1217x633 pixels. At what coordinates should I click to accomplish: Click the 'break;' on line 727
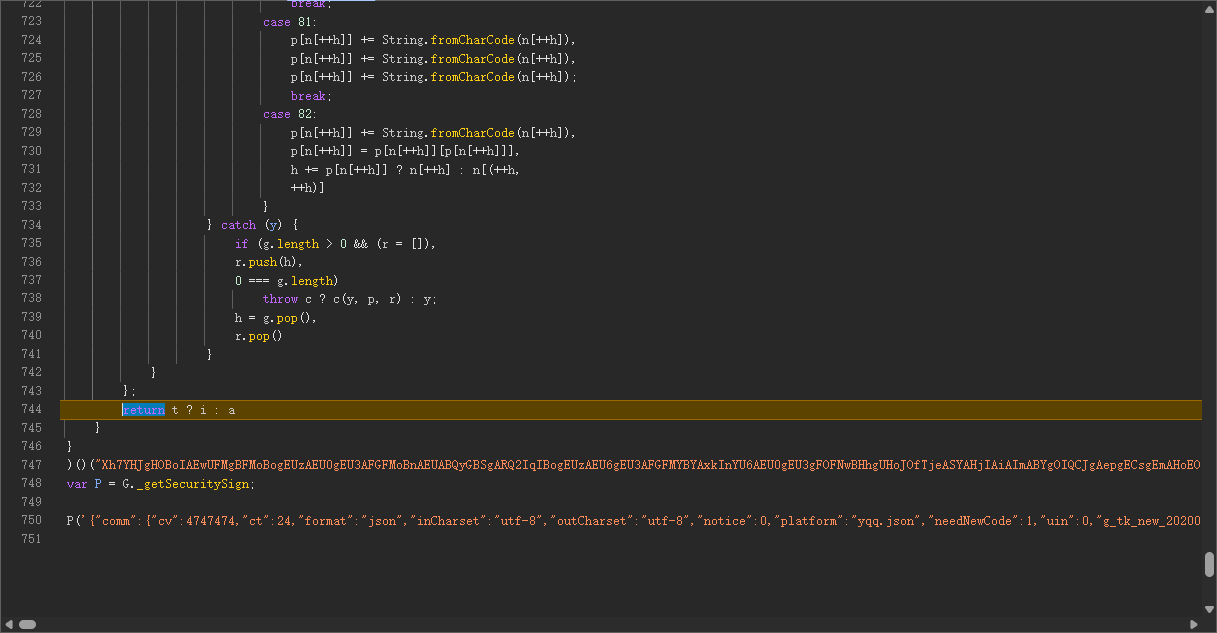[309, 96]
